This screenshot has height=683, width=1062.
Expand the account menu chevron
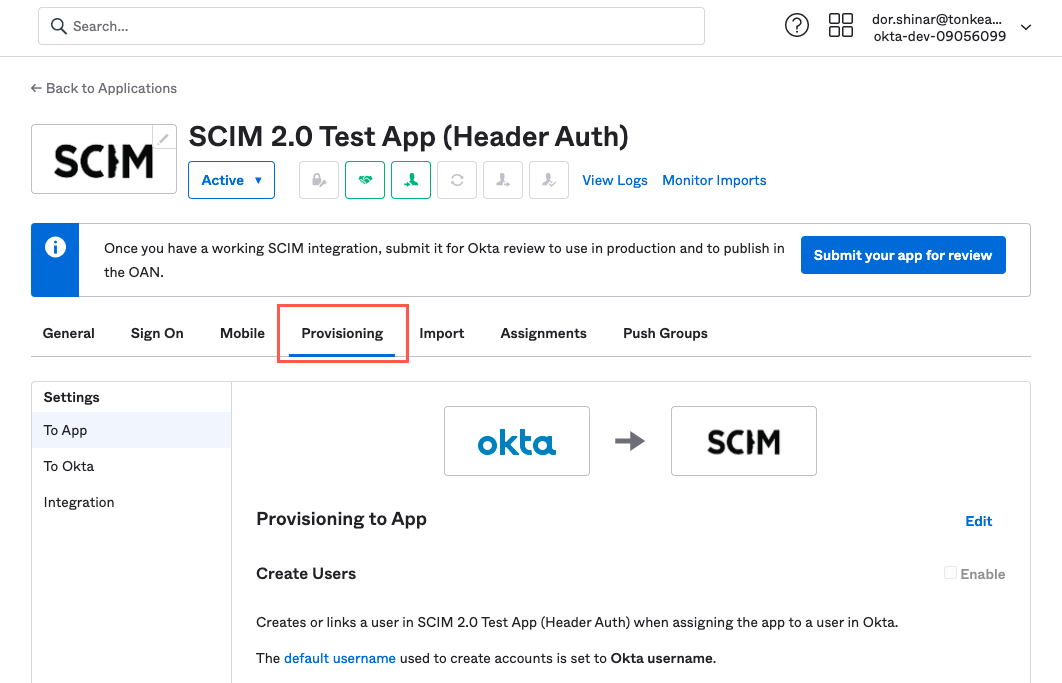click(x=1026, y=27)
